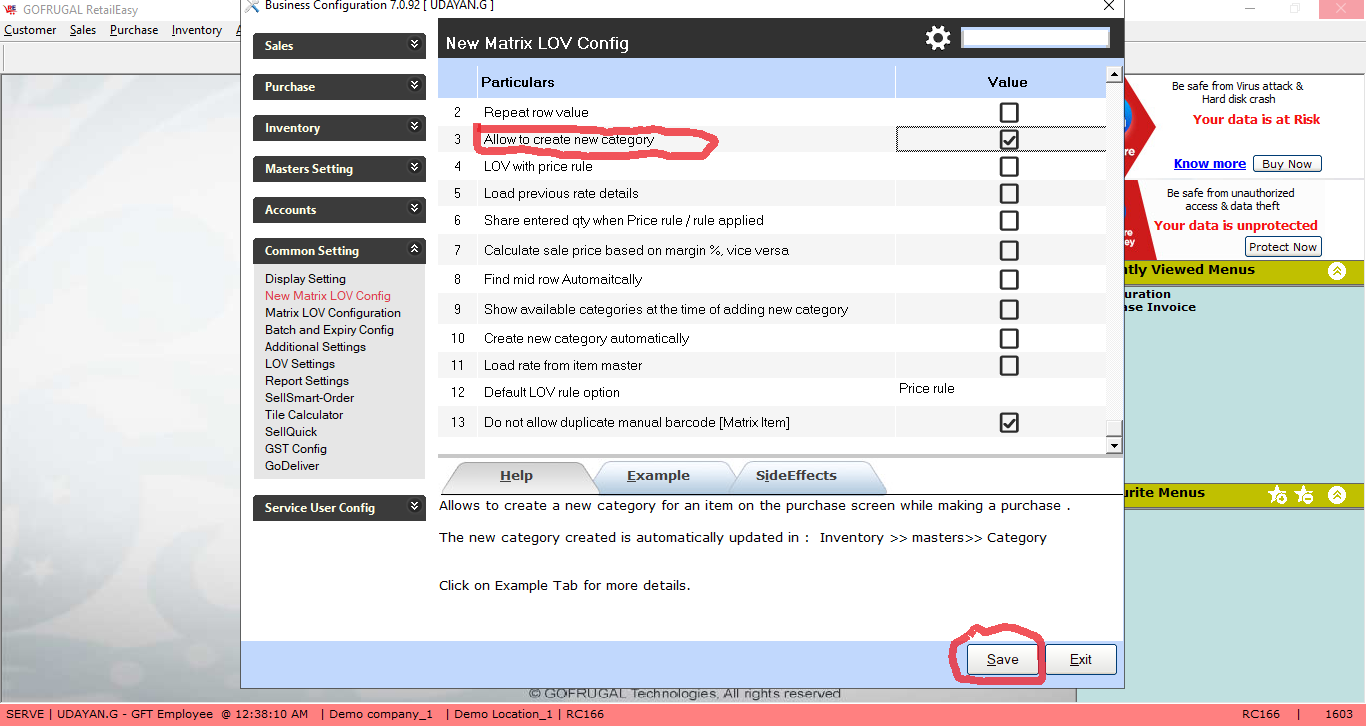The image size is (1366, 726).
Task: Enable Find mid row Automaitcally checkbox
Action: click(1009, 279)
